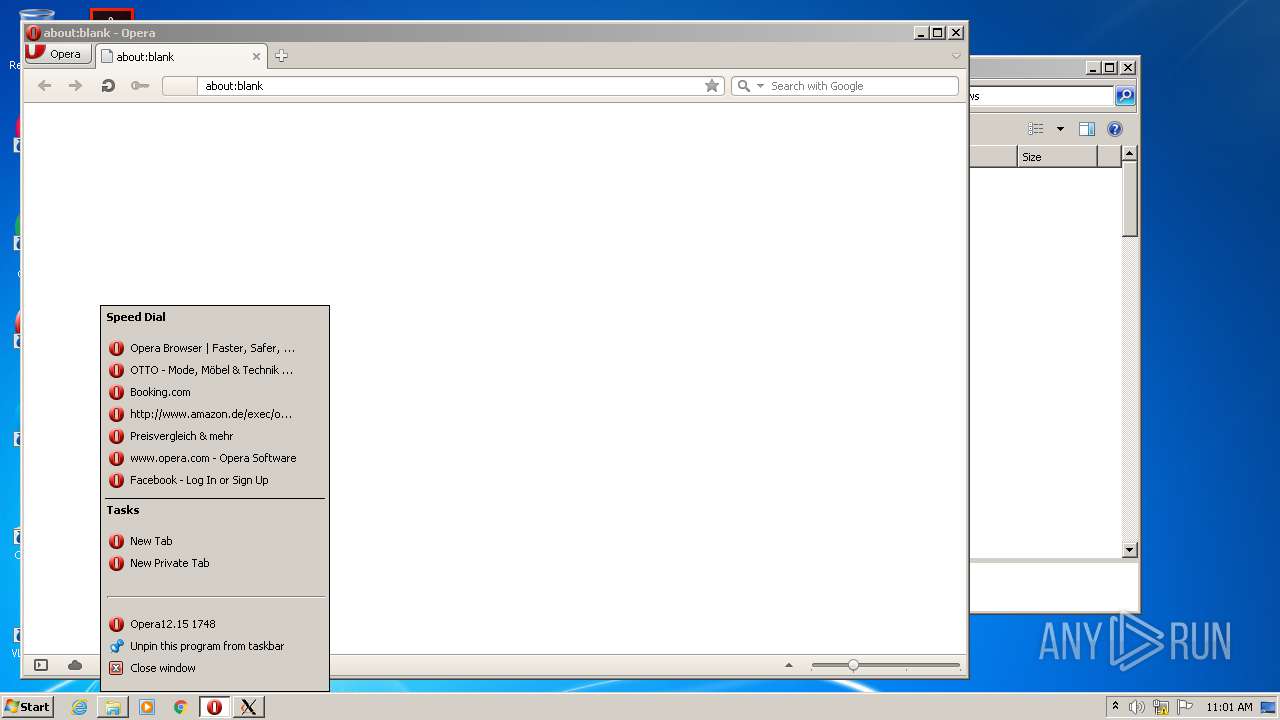
Task: Open Opera Browser Speed Dial entry
Action: (x=215, y=348)
